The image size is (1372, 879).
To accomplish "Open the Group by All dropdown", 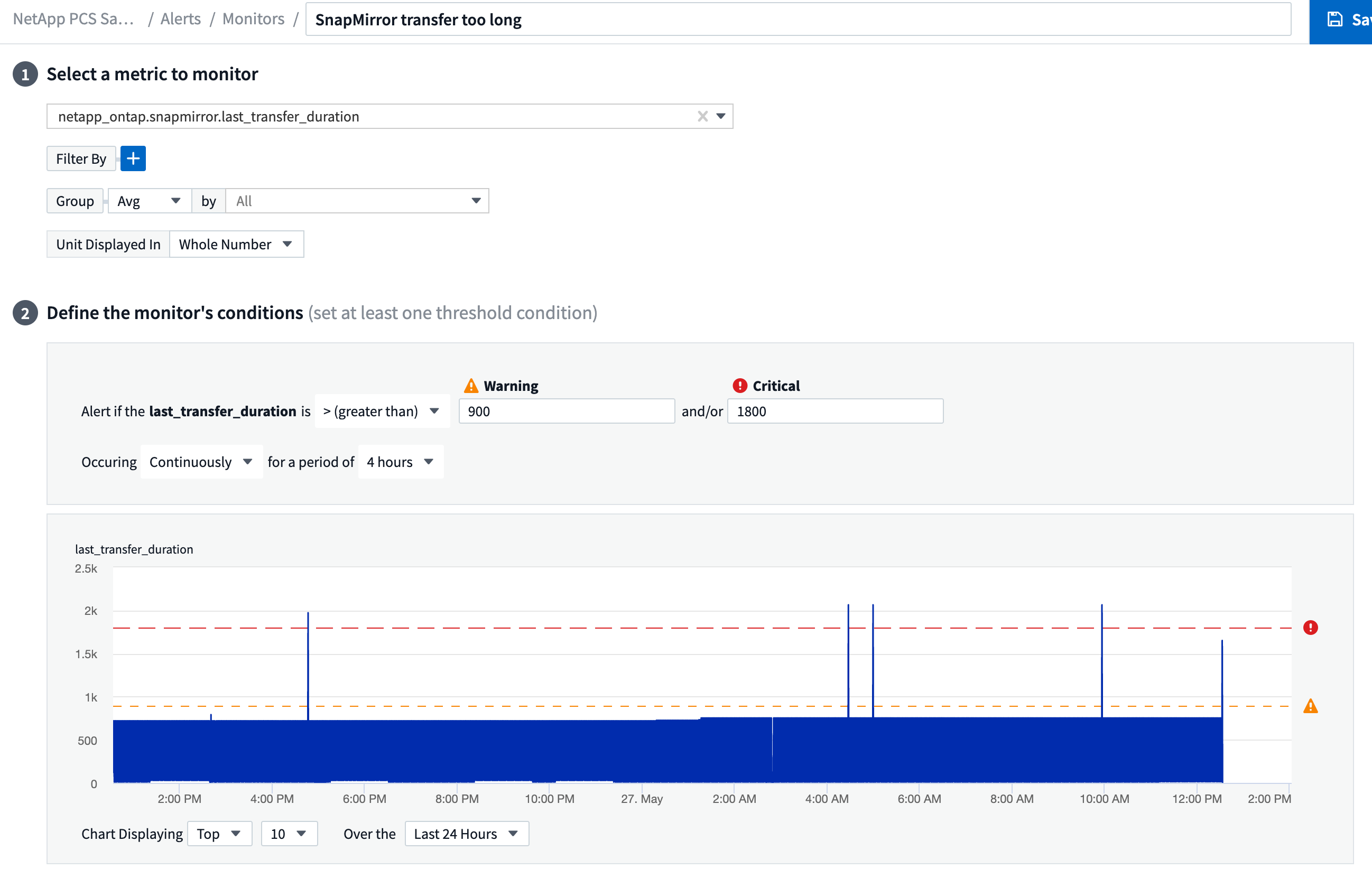I will click(x=476, y=200).
